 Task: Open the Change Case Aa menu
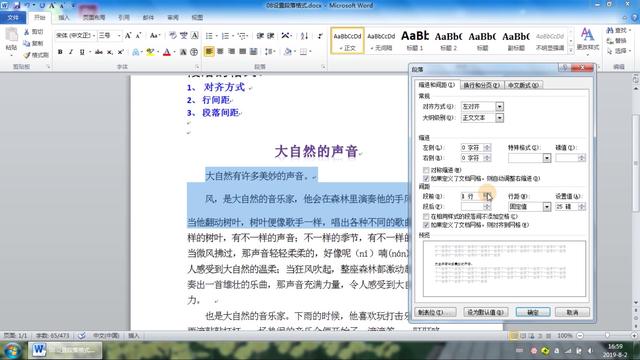[x=154, y=36]
